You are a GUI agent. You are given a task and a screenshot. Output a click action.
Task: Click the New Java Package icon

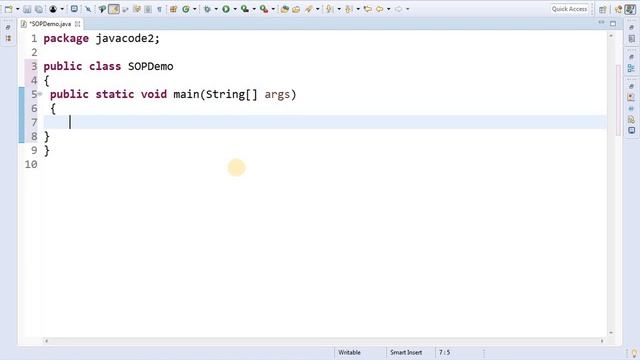tap(173, 9)
